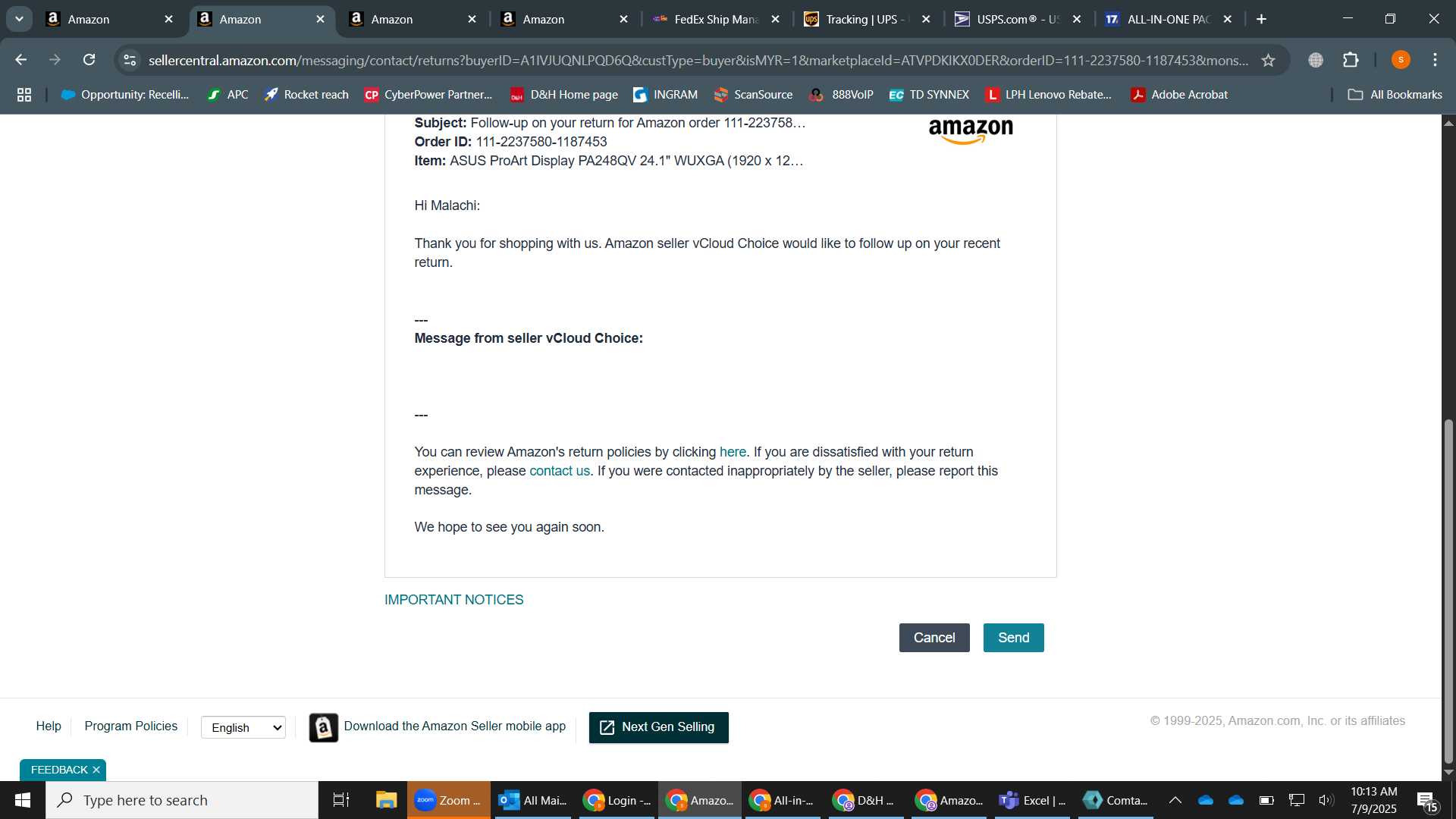The width and height of the screenshot is (1456, 819).
Task: Show hidden system tray icons
Action: [x=1175, y=800]
